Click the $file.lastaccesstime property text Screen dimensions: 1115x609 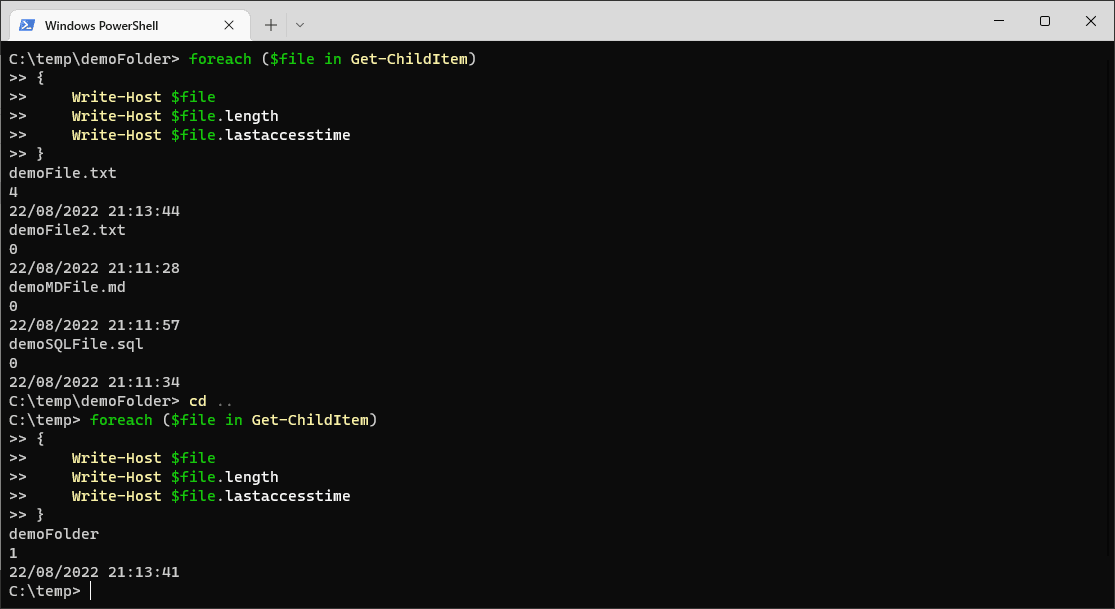coord(261,134)
